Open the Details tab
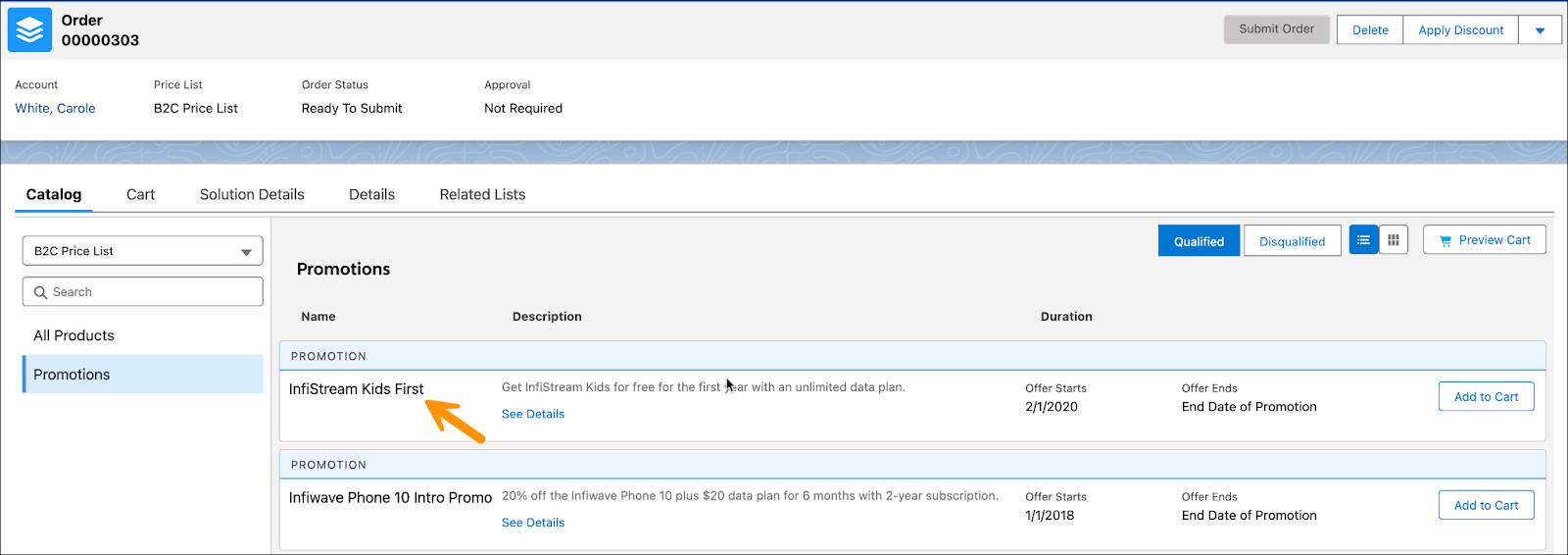This screenshot has width=1568, height=555. pyautogui.click(x=371, y=194)
